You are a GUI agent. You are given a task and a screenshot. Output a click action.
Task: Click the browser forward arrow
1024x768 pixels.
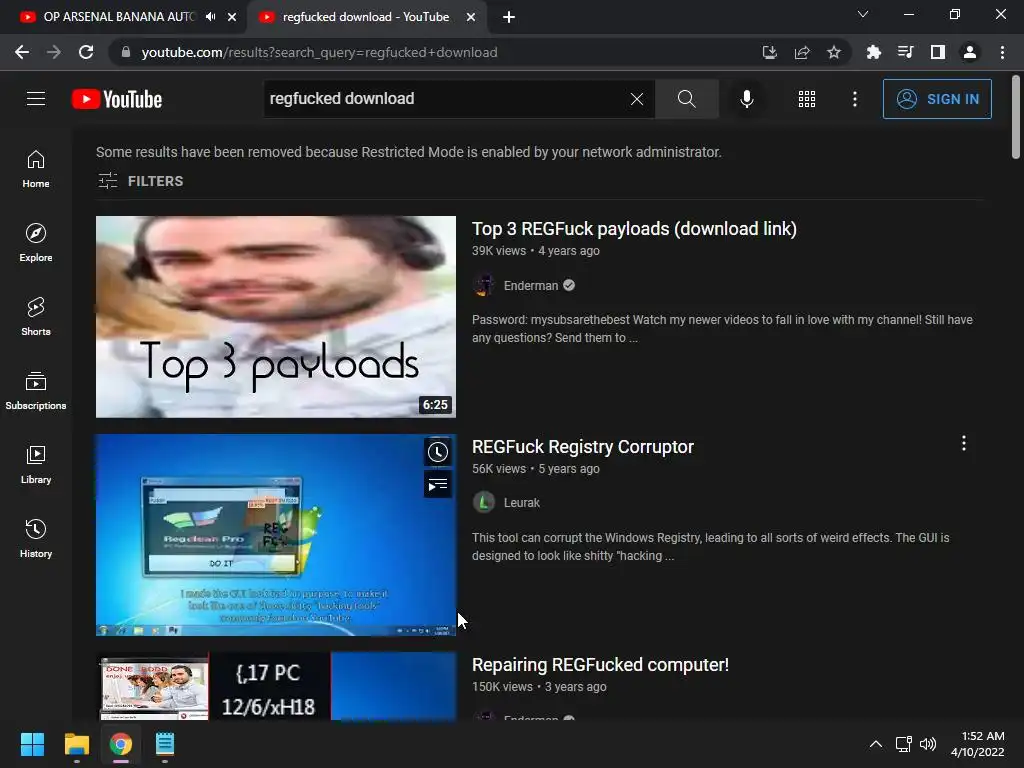click(54, 52)
